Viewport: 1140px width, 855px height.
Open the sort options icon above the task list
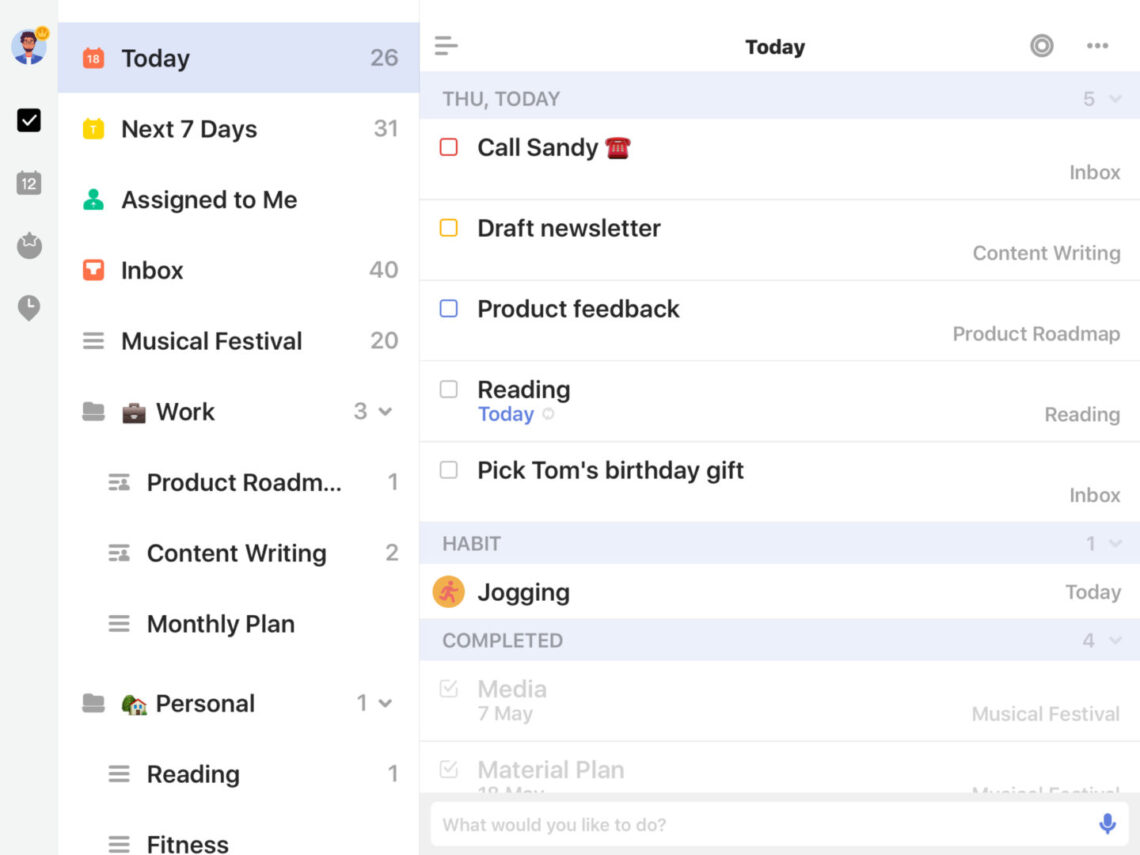point(446,45)
